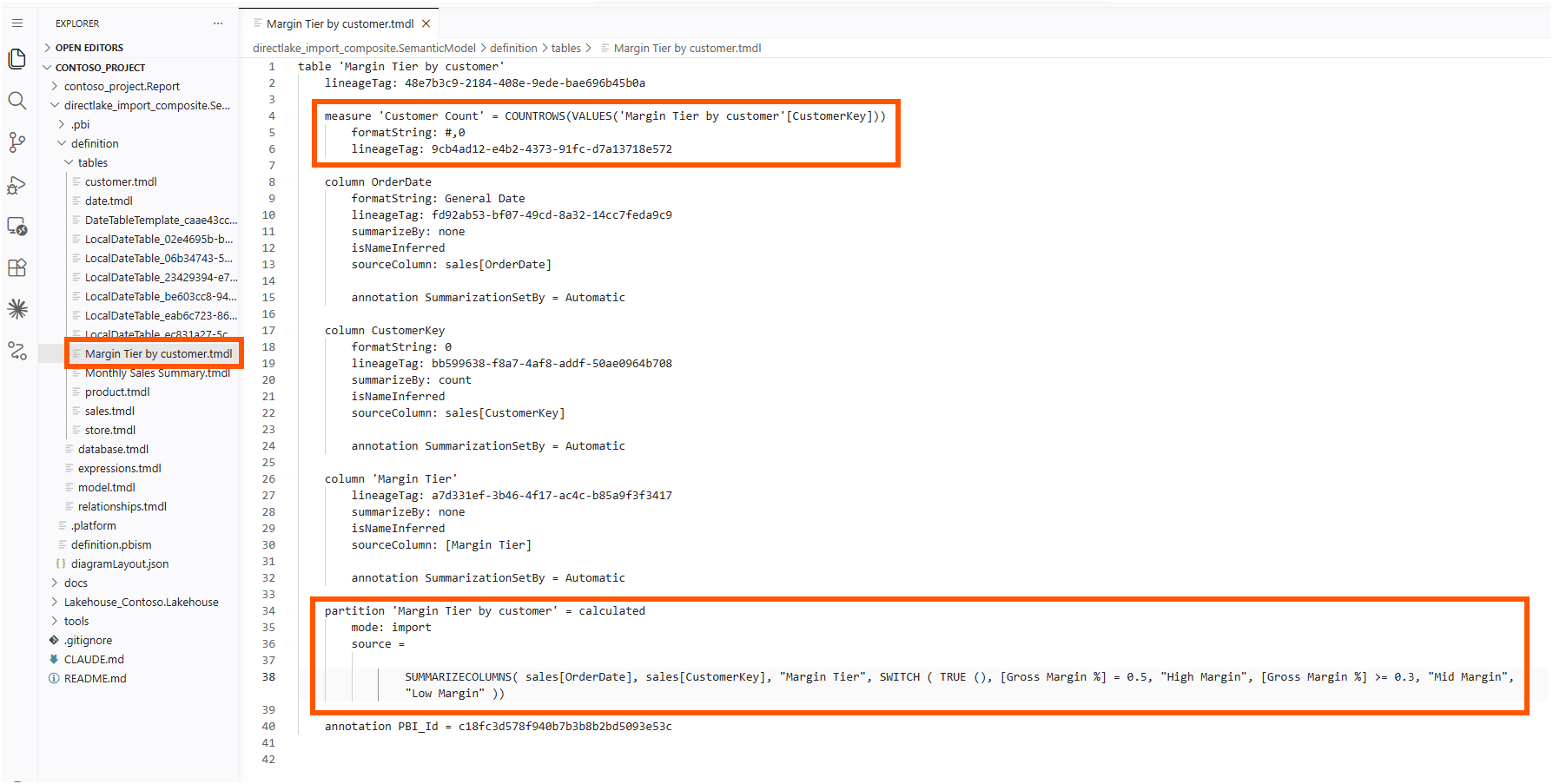This screenshot has width=1553, height=784.
Task: Open diagramLayout.json file
Action: click(120, 563)
